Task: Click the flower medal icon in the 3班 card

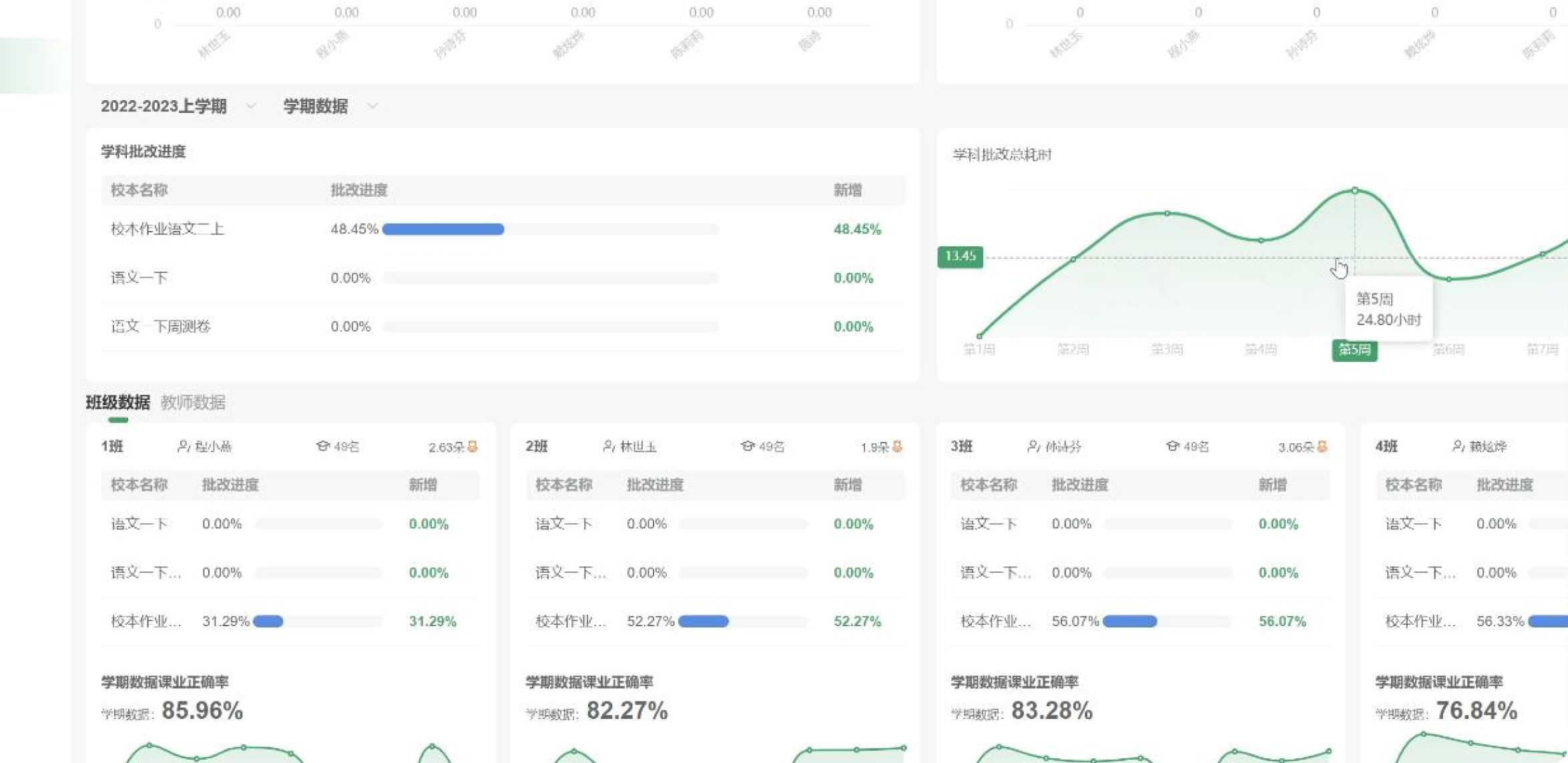Action: click(x=1322, y=447)
